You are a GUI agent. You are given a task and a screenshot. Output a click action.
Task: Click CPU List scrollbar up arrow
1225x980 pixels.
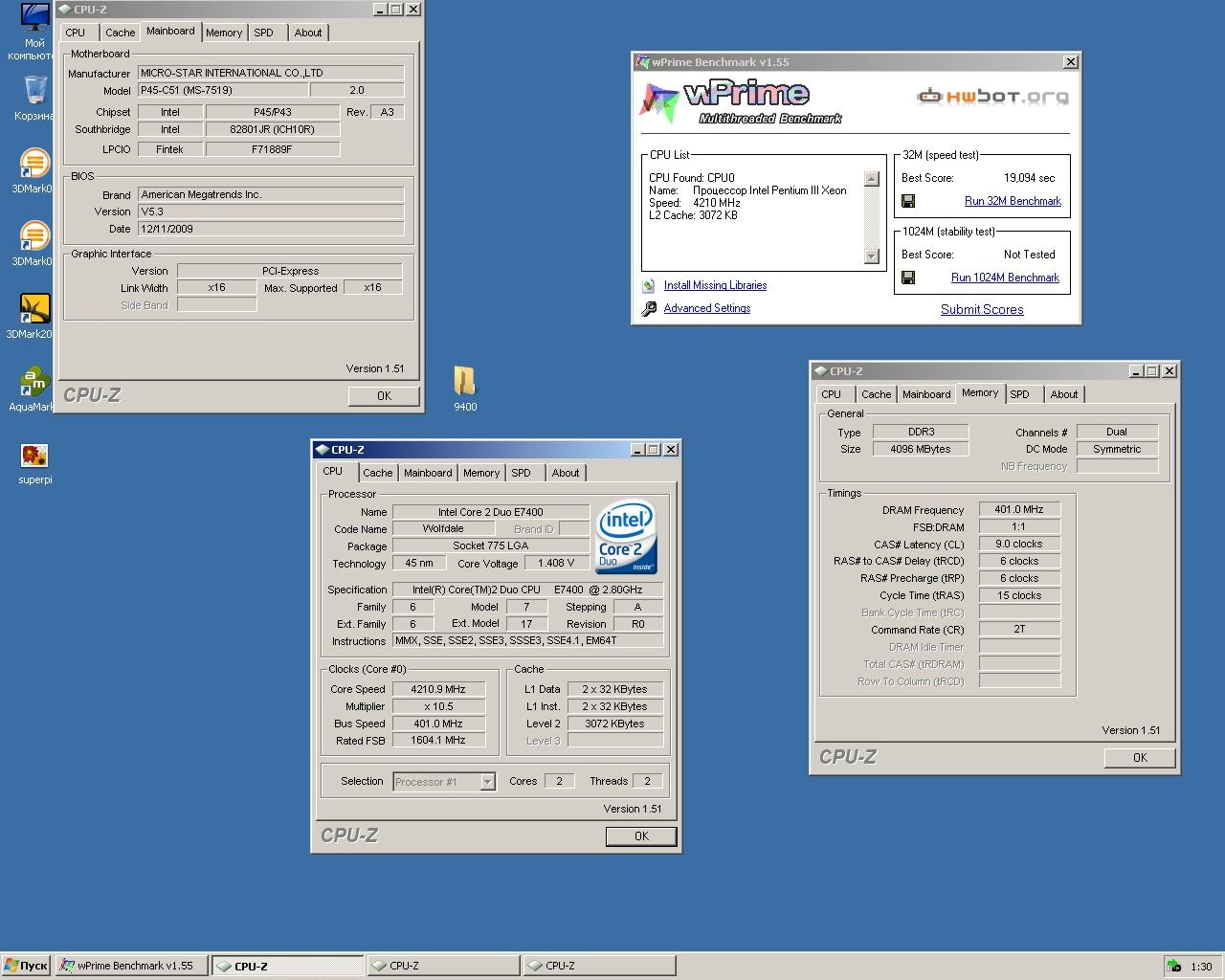871,179
